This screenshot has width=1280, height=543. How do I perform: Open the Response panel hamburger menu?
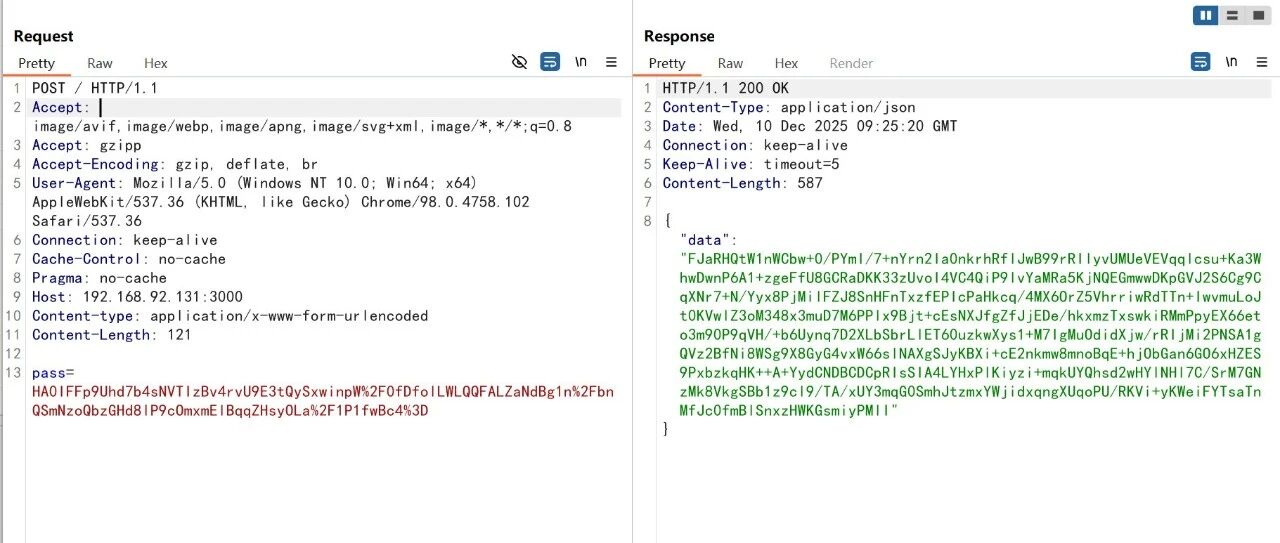[x=1262, y=62]
